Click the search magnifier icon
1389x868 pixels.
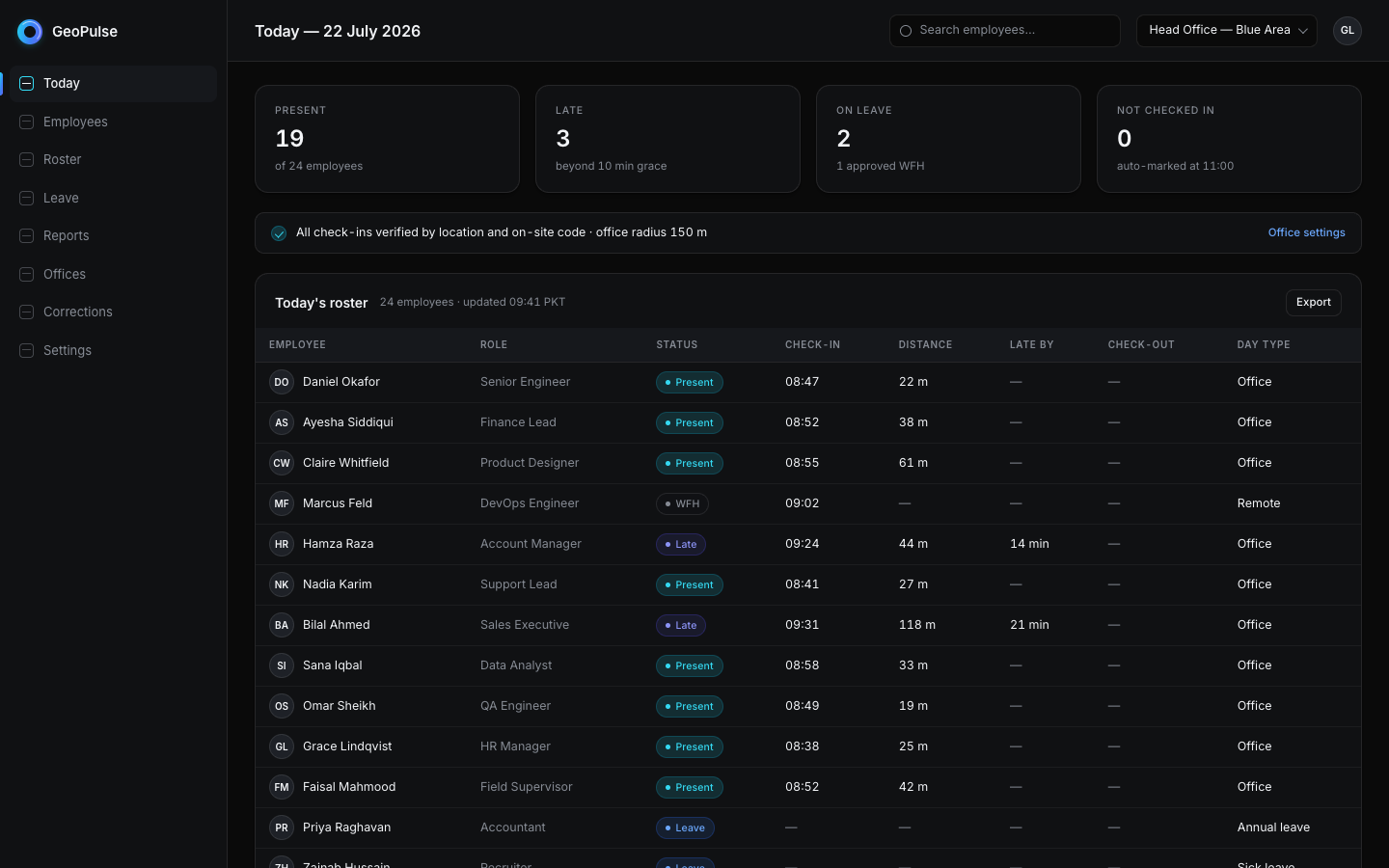tap(906, 31)
